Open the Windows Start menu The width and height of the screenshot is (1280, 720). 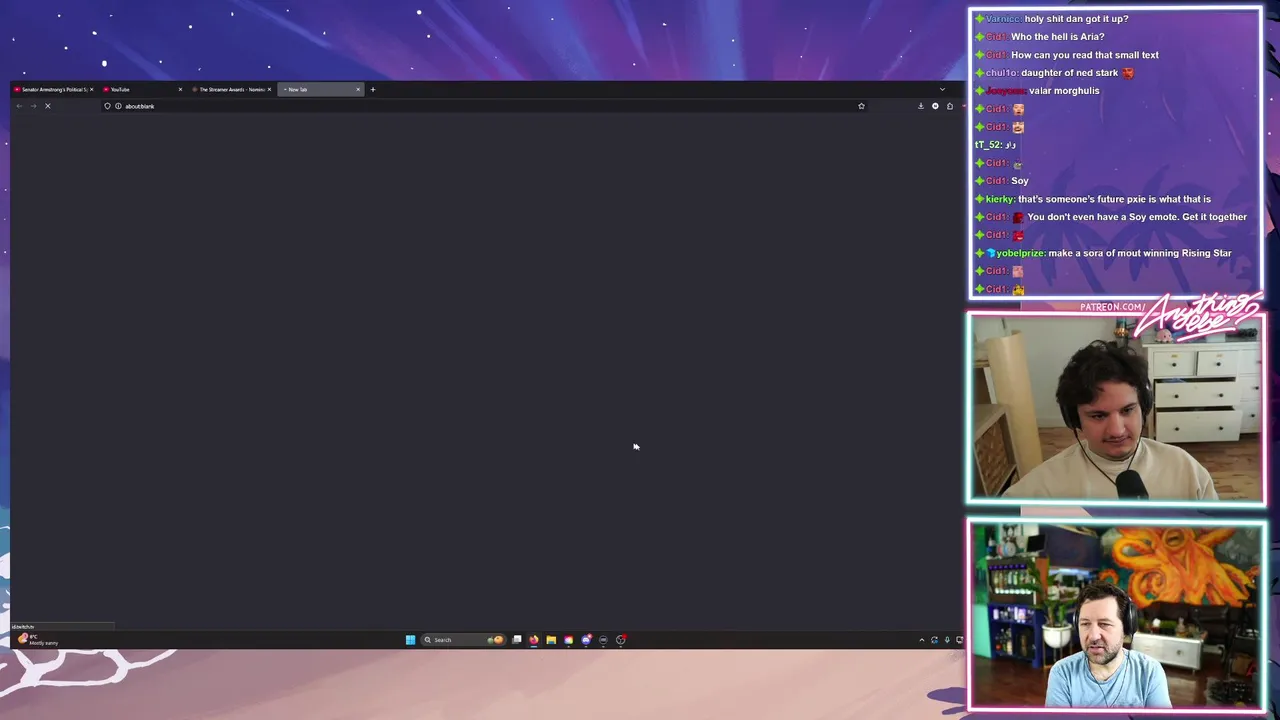point(410,640)
